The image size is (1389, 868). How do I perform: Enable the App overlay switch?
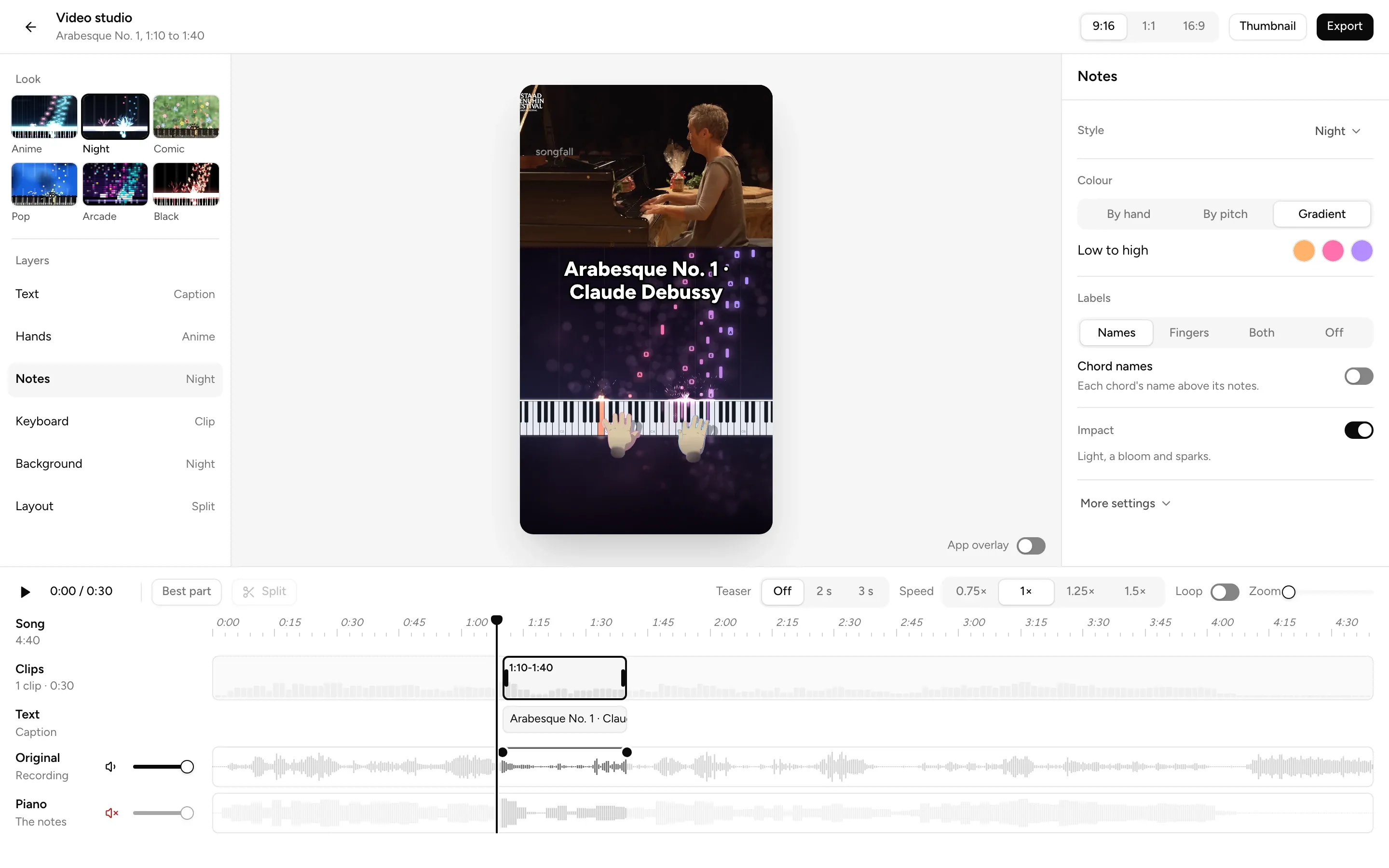[x=1031, y=545]
